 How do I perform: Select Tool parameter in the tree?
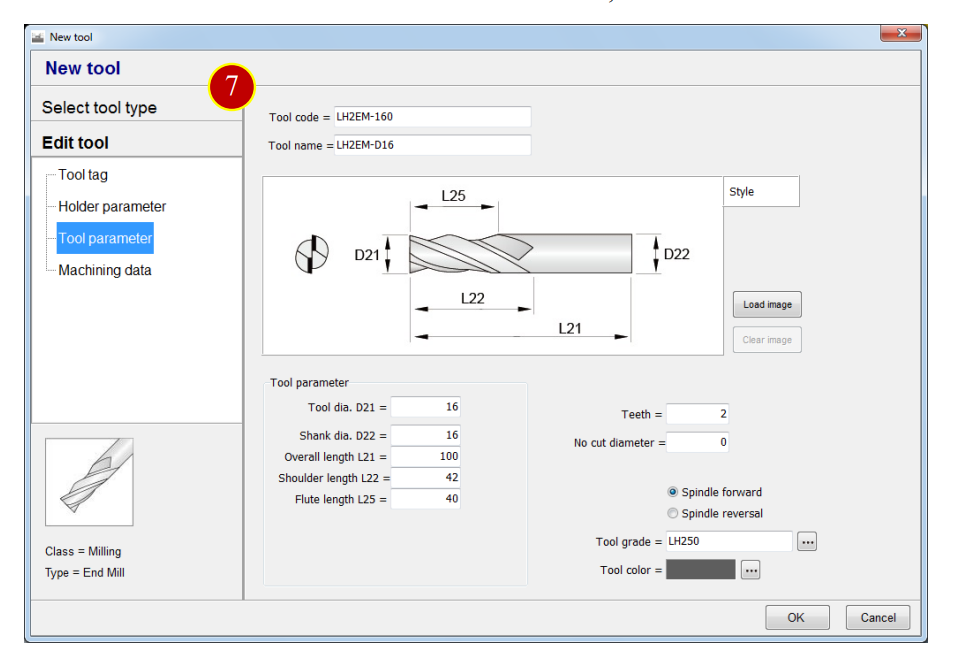point(105,238)
